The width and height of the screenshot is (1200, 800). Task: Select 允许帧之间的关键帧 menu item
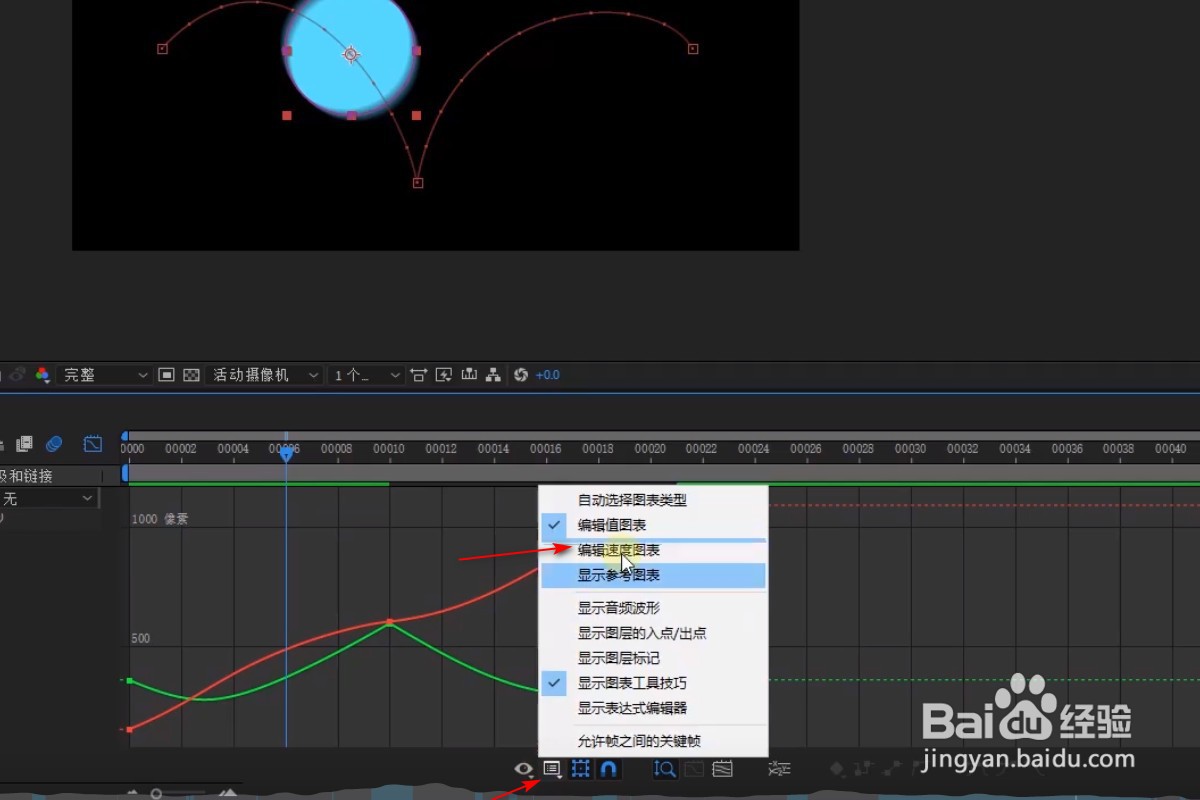click(653, 741)
